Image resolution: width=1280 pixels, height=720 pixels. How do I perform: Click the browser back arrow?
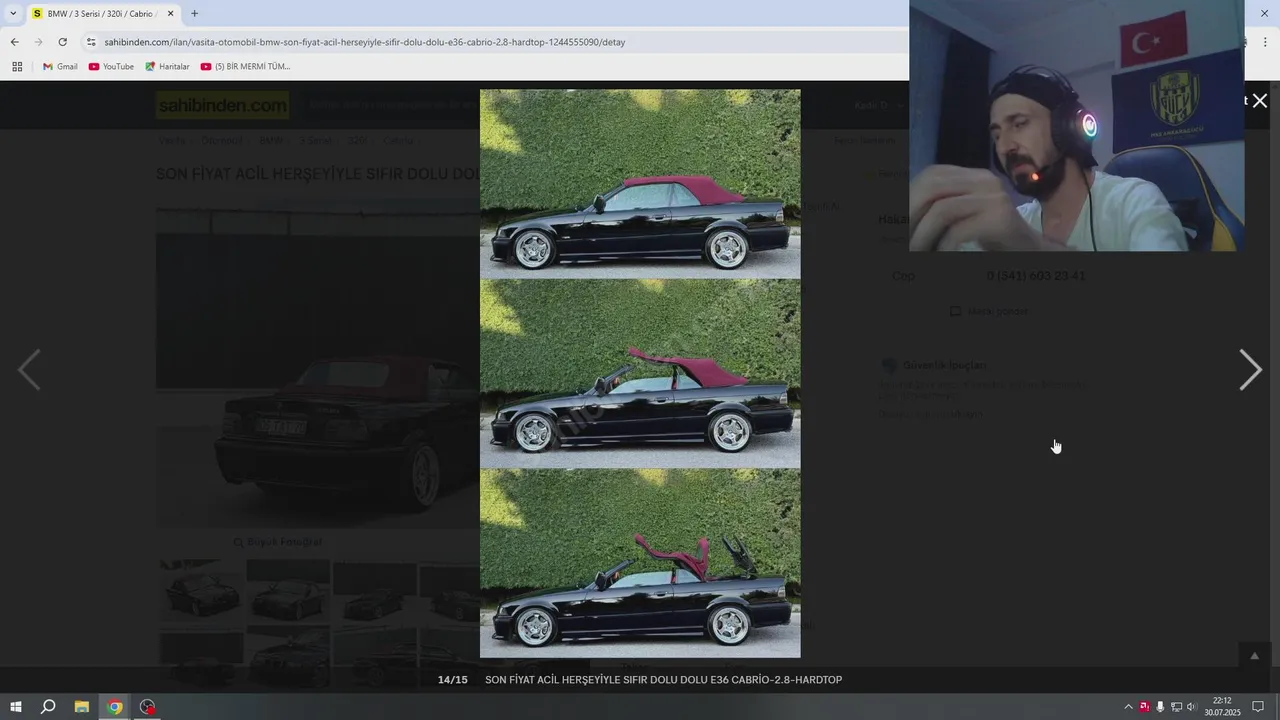pyautogui.click(x=14, y=42)
